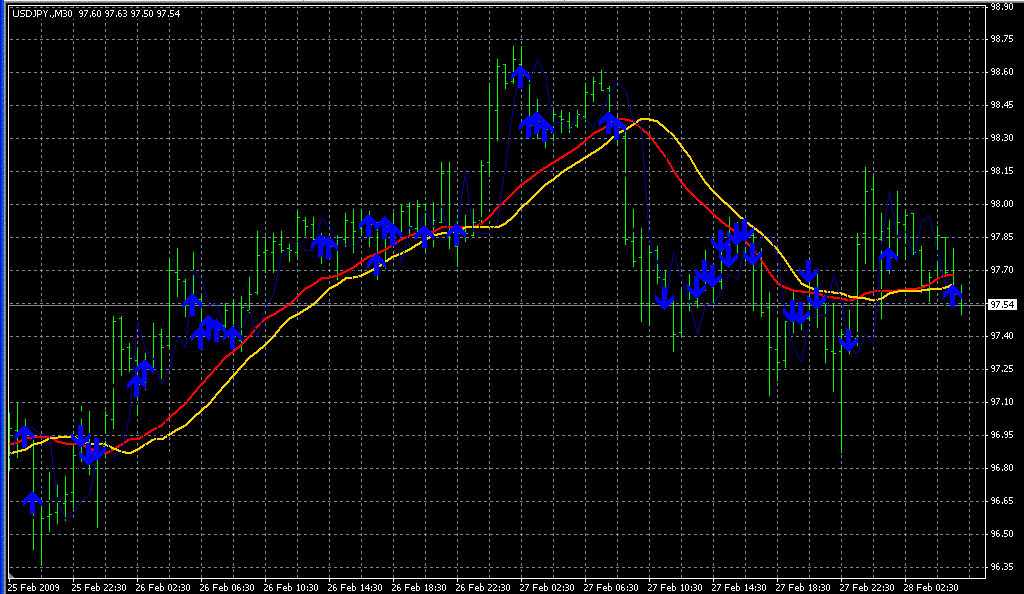This screenshot has width=1024, height=594.
Task: Click the lowest blue up arrow near 96.65
Action: [x=32, y=502]
